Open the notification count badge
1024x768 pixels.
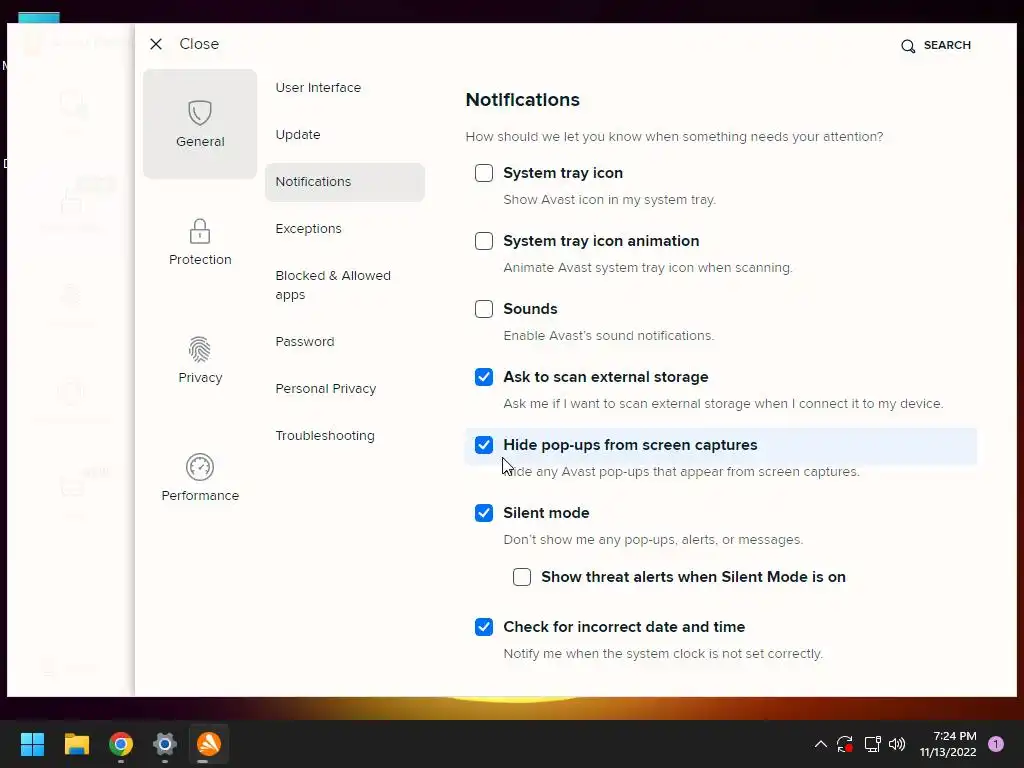coord(996,744)
